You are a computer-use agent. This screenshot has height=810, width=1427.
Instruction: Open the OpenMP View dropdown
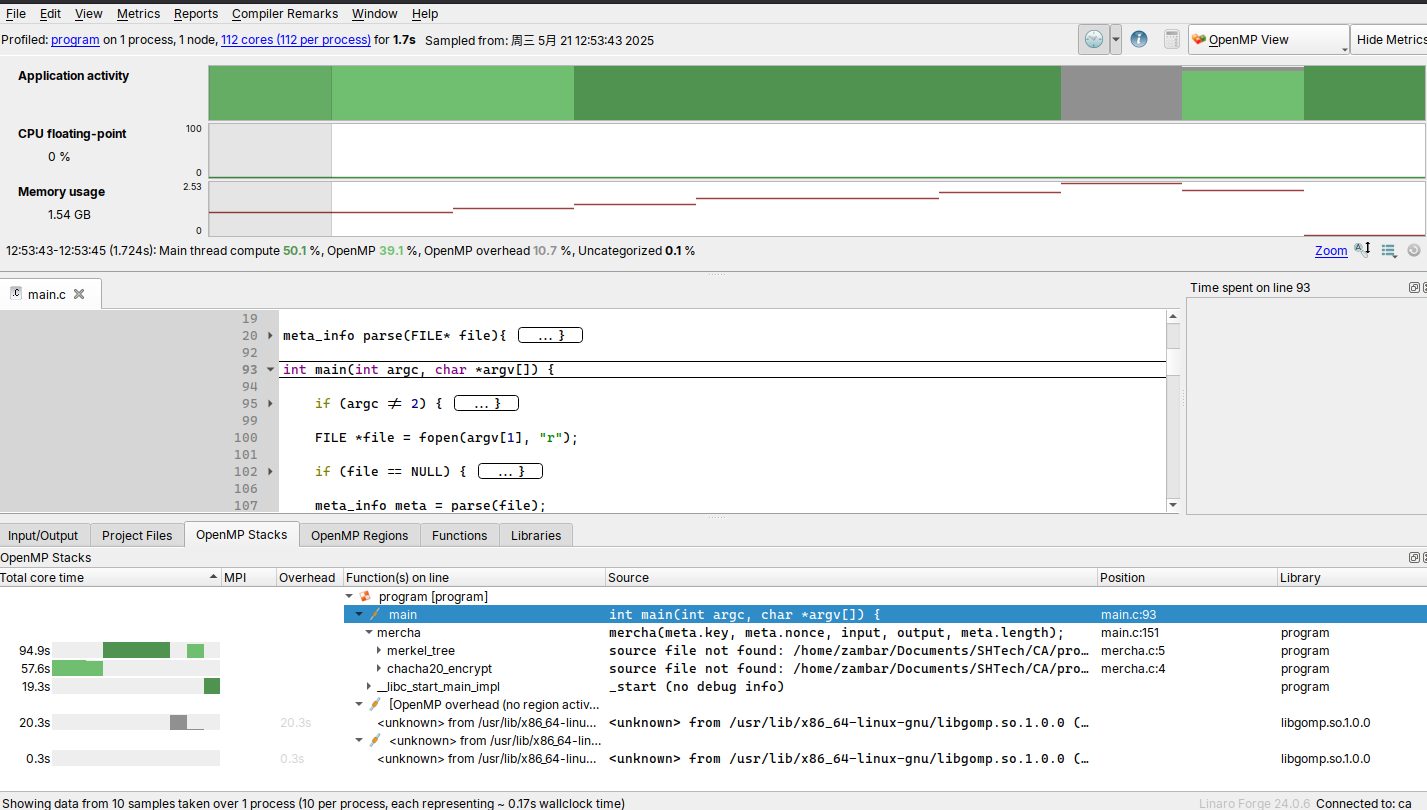tap(1268, 40)
